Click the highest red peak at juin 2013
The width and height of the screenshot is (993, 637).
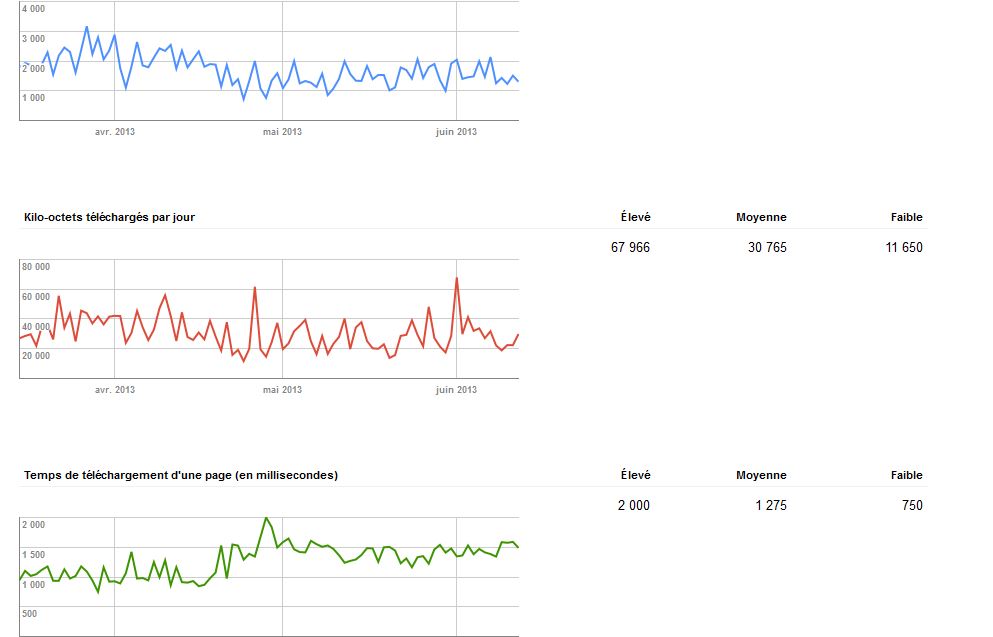pyautogui.click(x=457, y=278)
